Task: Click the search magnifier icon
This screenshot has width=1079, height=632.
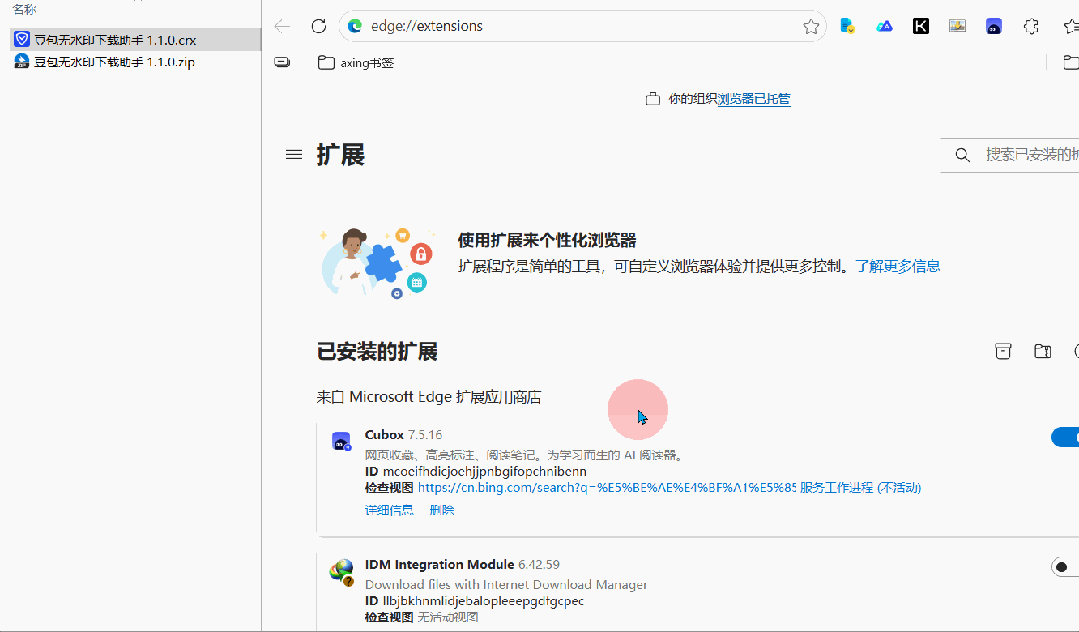Action: point(963,155)
